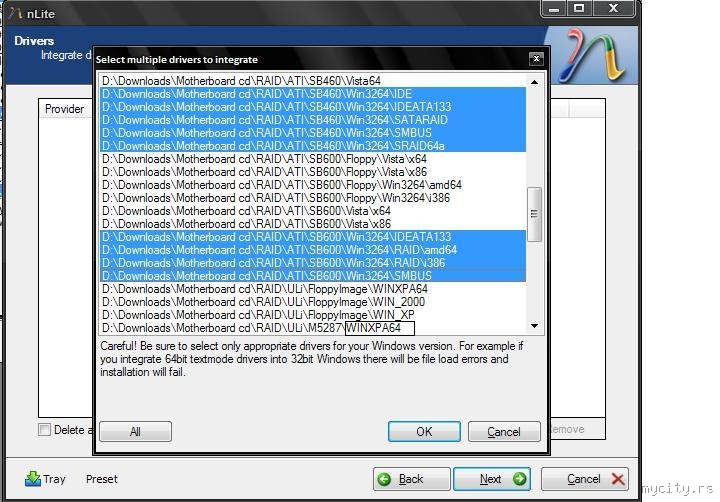
Task: Select SB600\Floppy\Vista\x64 row
Action: click(x=313, y=159)
